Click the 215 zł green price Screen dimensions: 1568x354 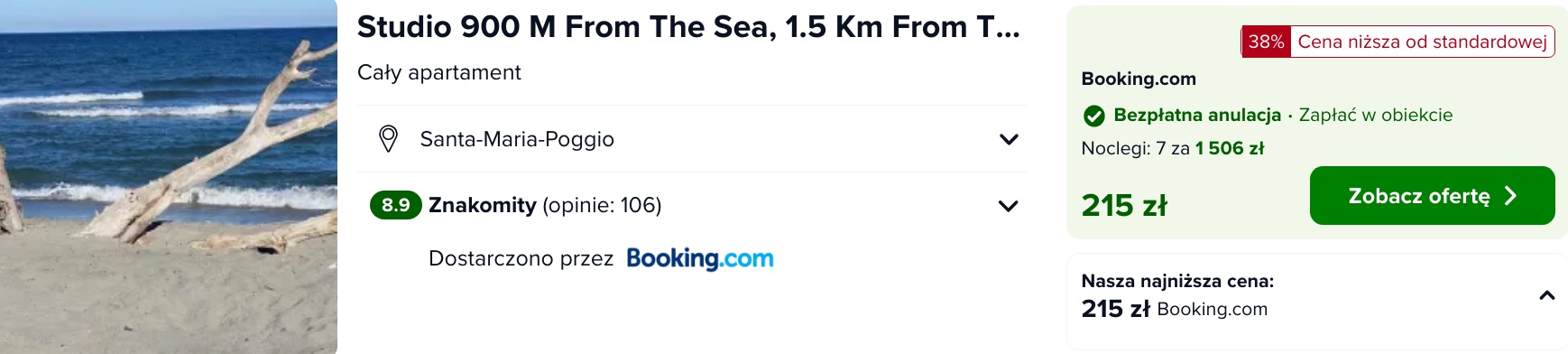click(x=1124, y=206)
